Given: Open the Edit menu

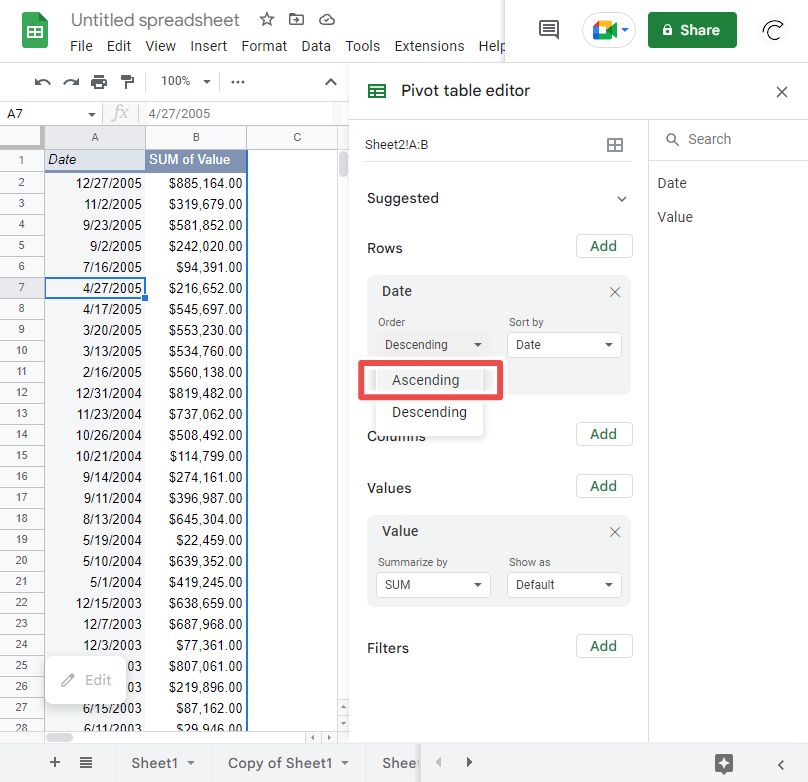Looking at the screenshot, I should 119,46.
